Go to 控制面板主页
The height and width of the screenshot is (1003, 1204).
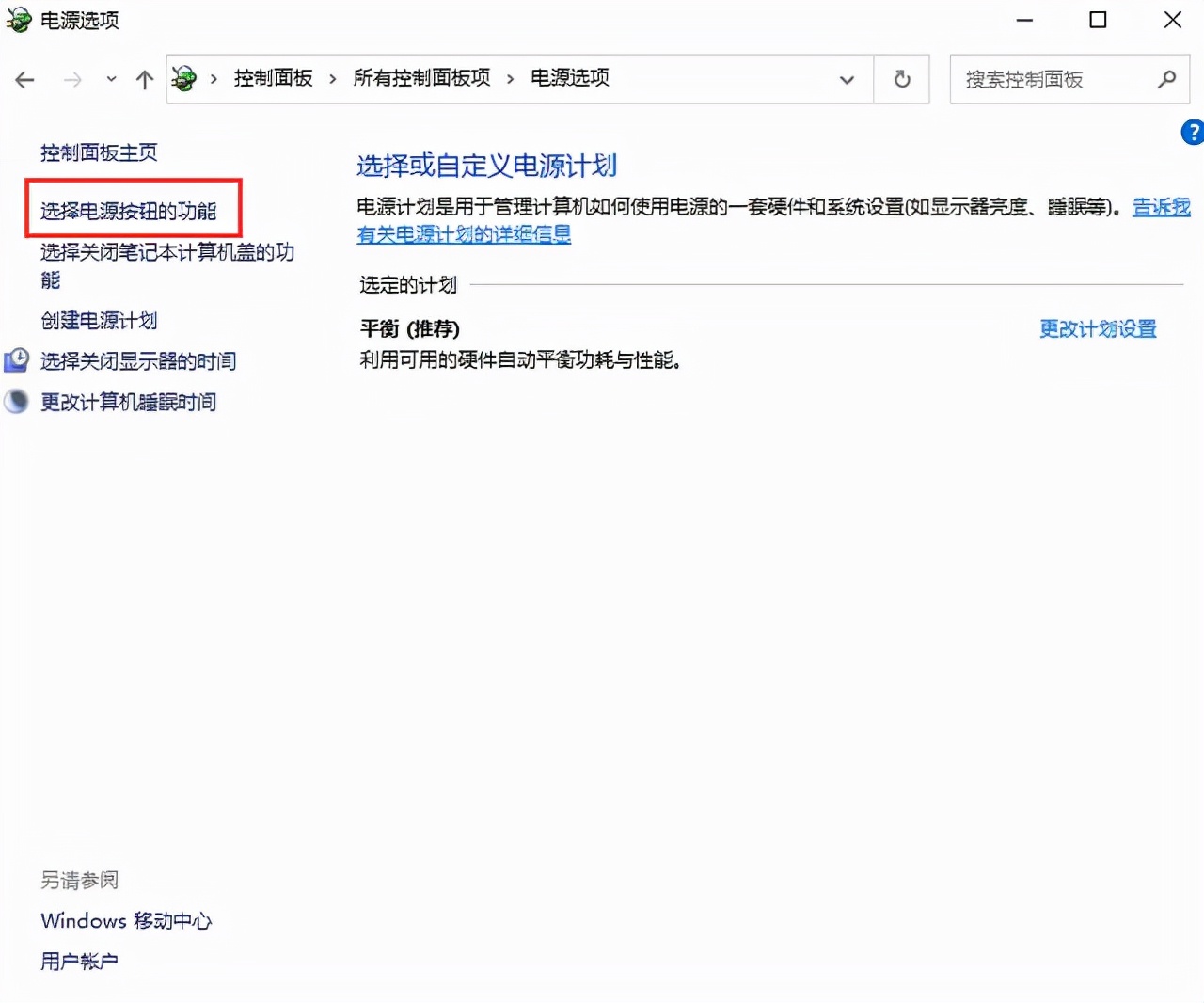99,151
